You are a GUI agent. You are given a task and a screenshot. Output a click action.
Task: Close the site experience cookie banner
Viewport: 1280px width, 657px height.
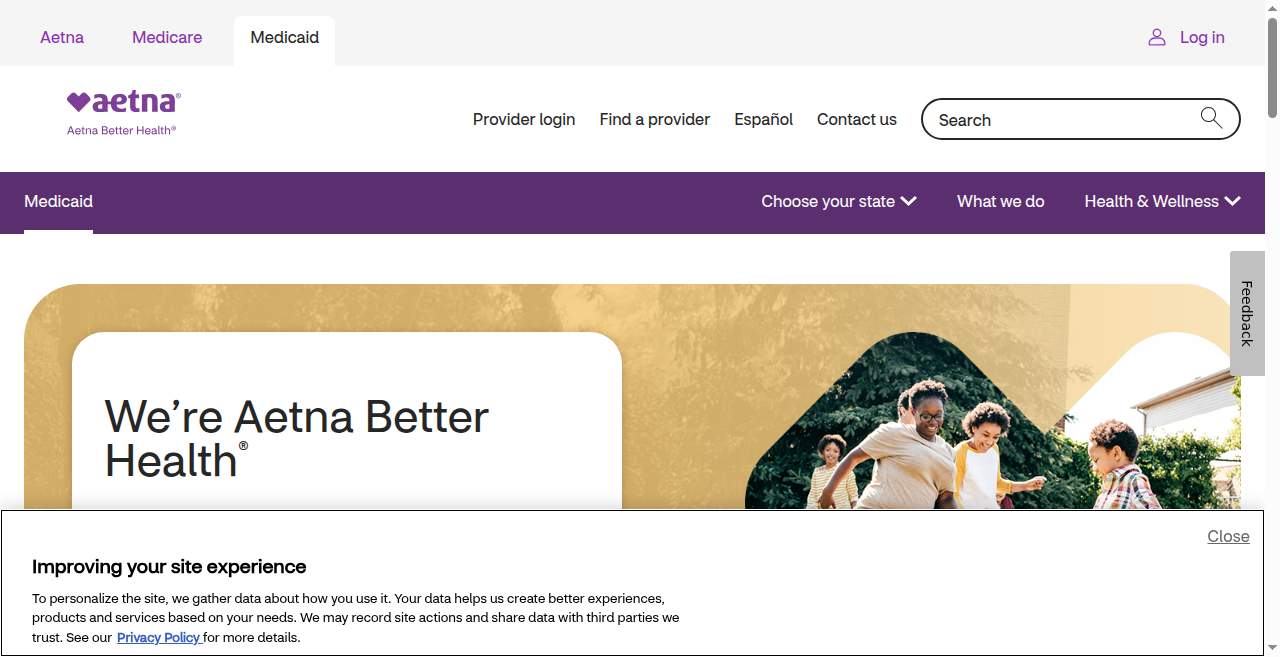[x=1228, y=536]
